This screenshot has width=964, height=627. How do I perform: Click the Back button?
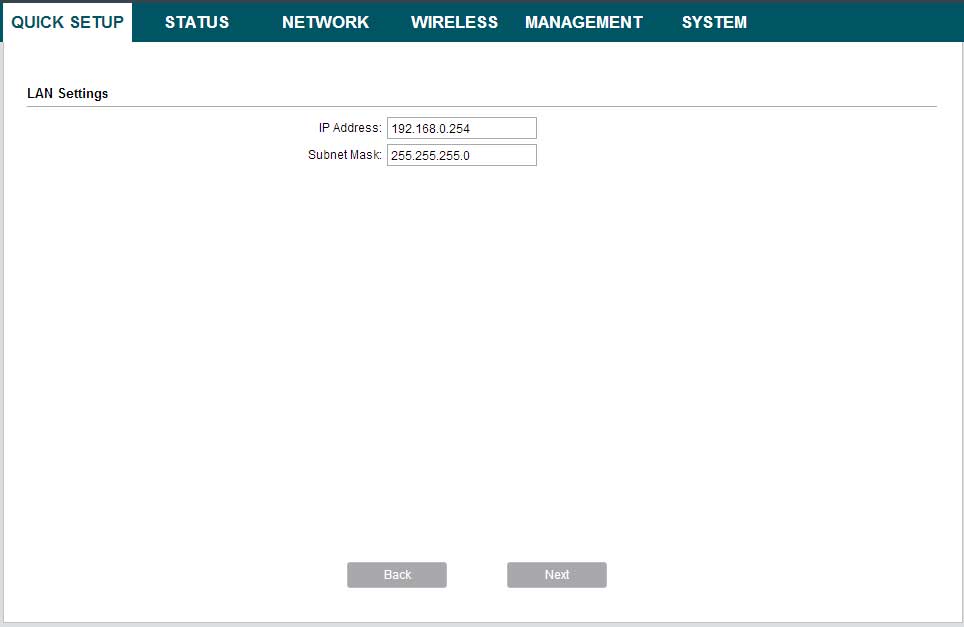[397, 575]
